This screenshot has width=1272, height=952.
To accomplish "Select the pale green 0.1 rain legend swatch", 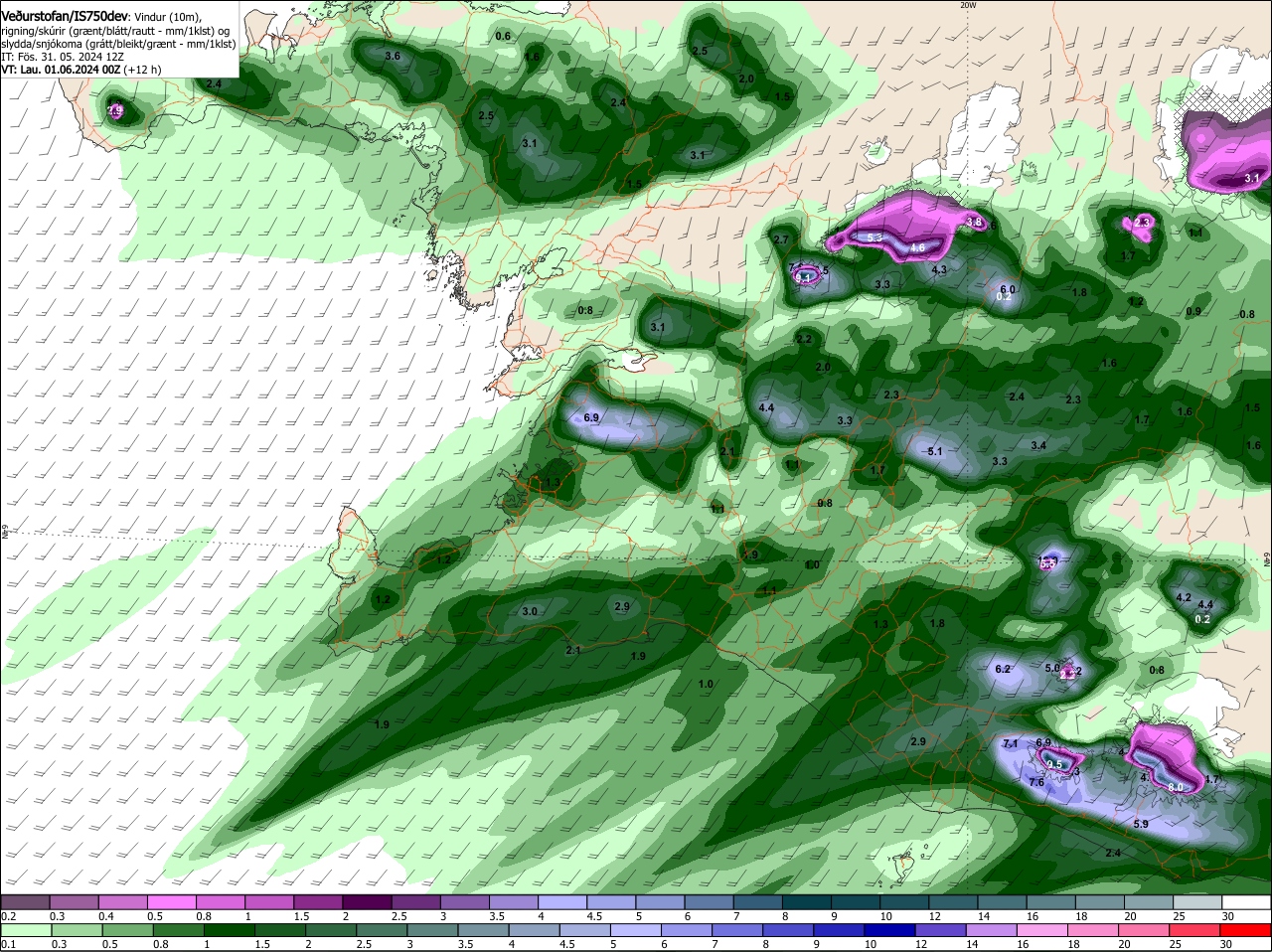I will tap(25, 931).
